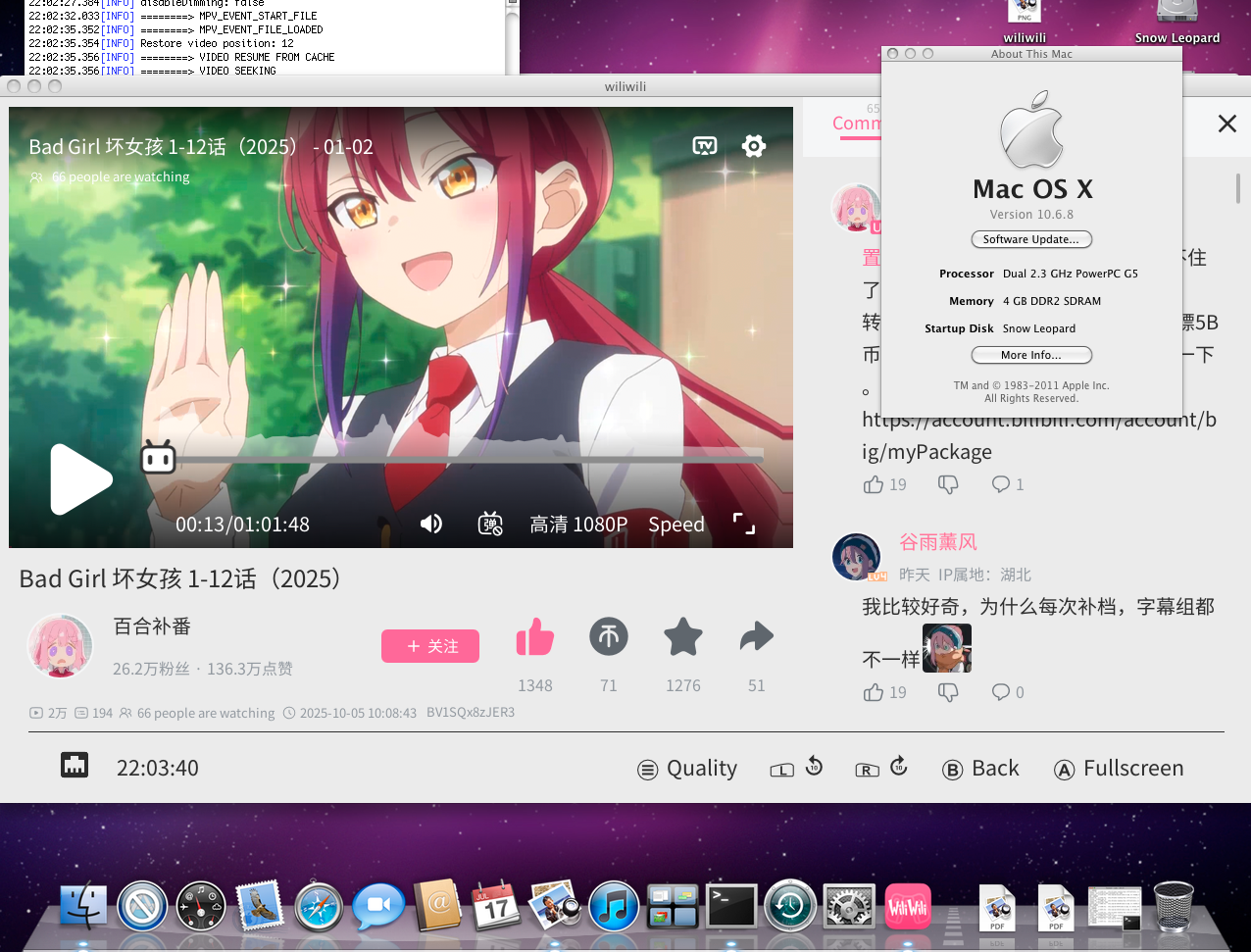Open Address Book from the Dock
The height and width of the screenshot is (952, 1251).
(x=437, y=904)
